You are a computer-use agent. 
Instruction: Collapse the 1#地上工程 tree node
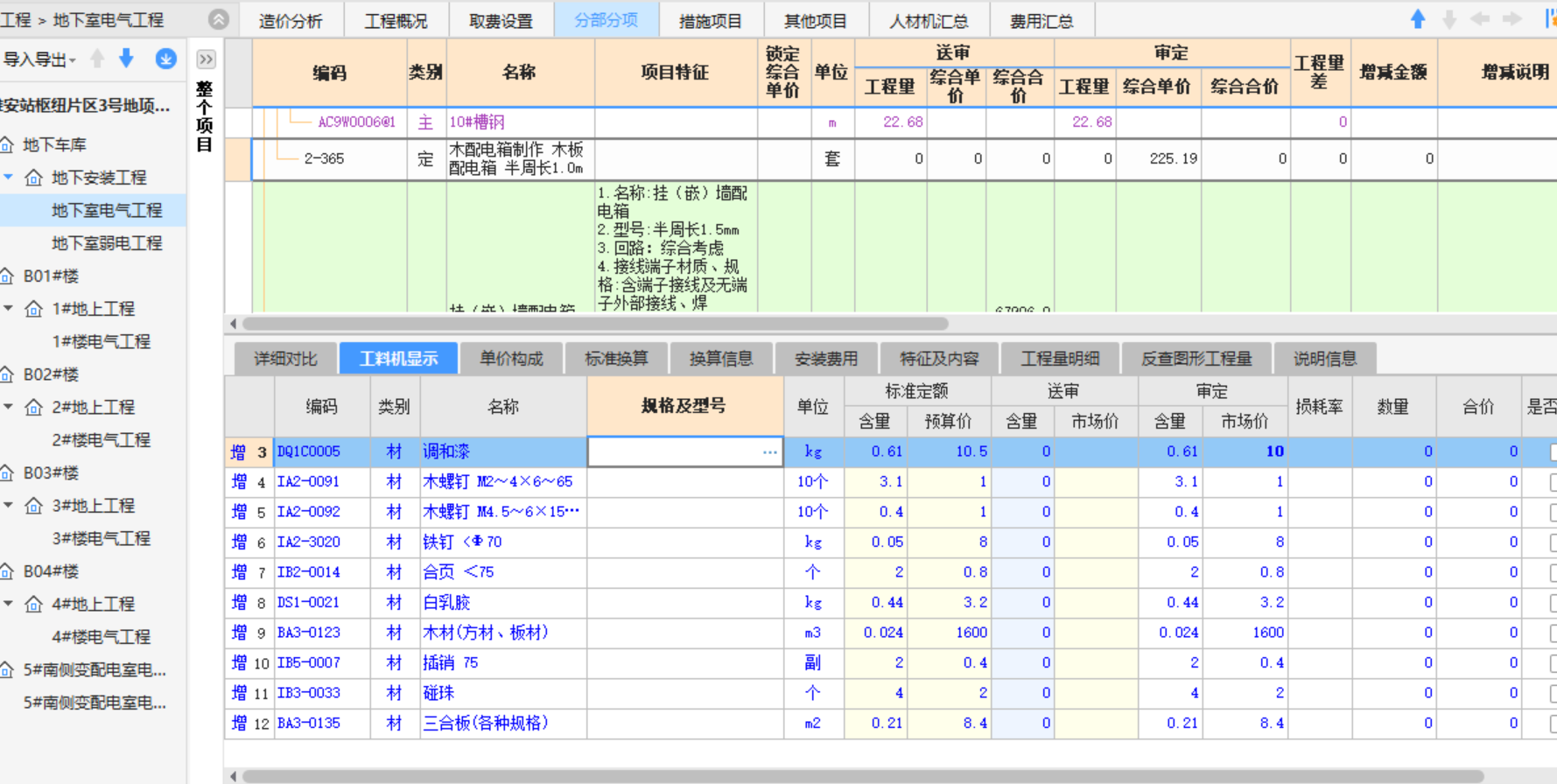coord(9,309)
